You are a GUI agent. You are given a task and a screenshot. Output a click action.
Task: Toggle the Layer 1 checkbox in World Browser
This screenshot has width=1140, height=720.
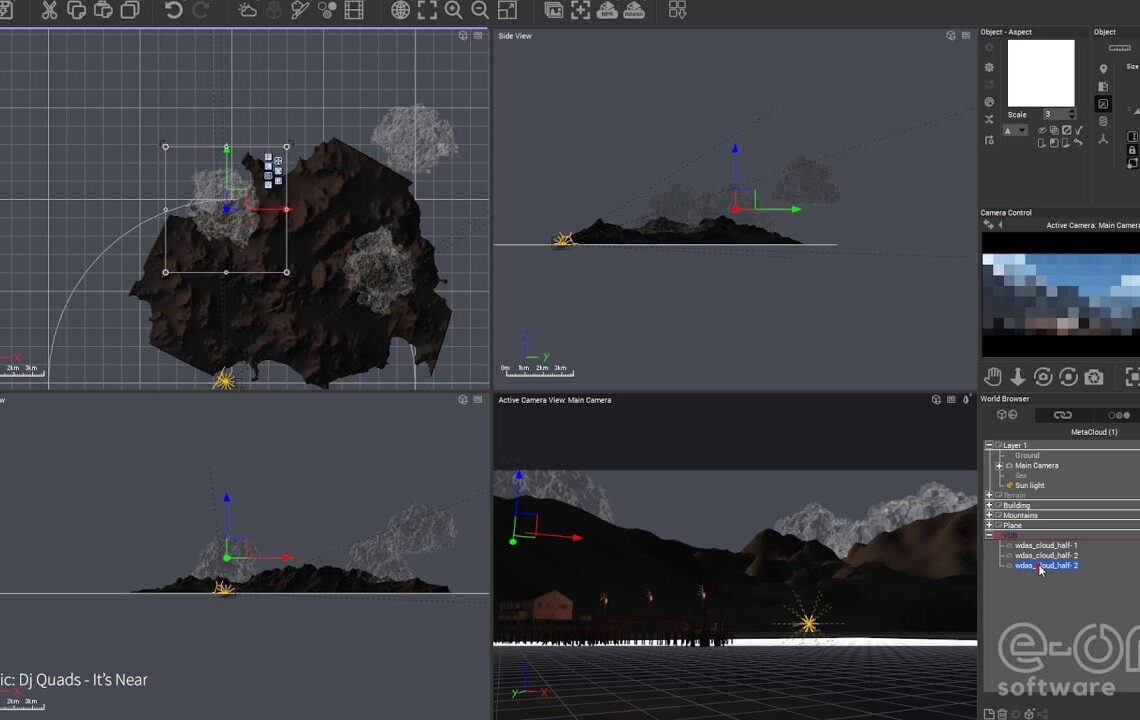998,446
